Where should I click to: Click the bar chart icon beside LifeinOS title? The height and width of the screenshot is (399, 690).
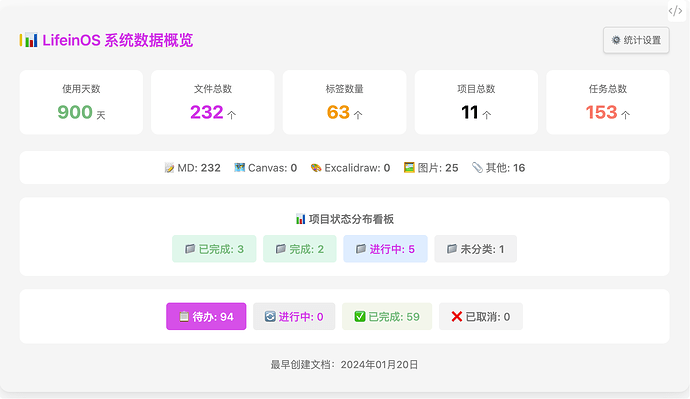coord(29,40)
